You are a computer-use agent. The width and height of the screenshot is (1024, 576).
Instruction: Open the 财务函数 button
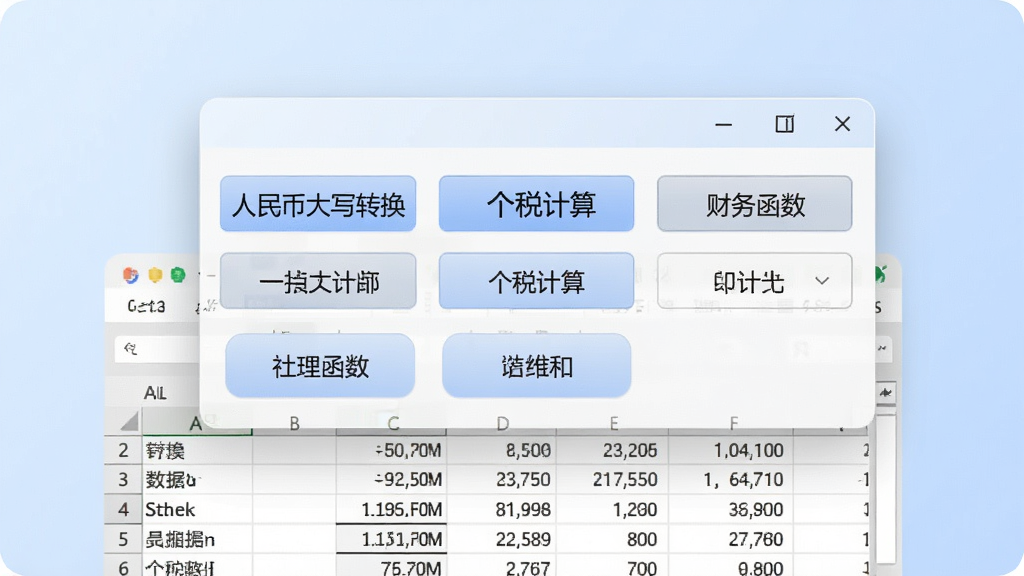point(754,204)
